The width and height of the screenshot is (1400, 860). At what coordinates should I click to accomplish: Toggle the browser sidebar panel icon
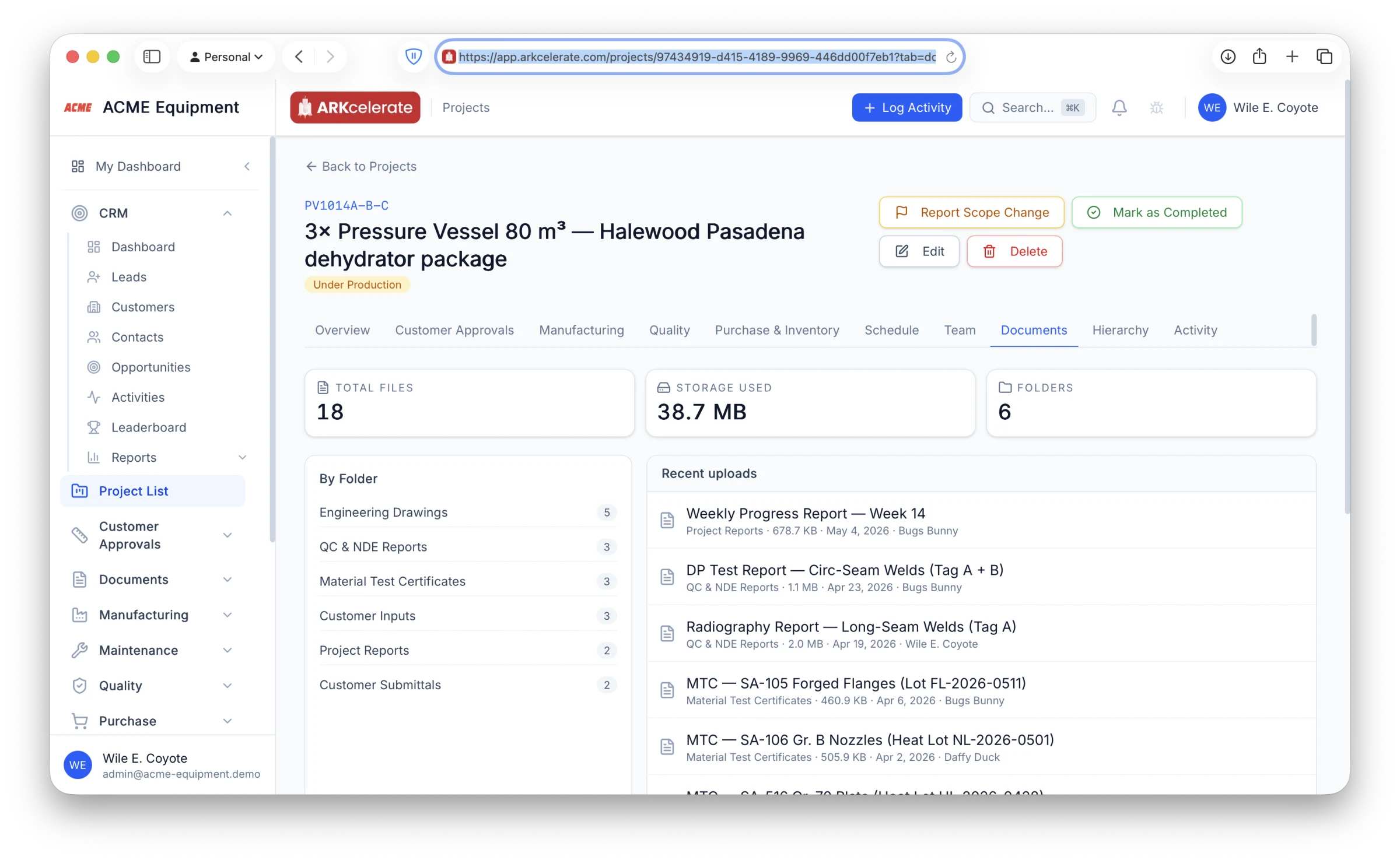pos(152,57)
